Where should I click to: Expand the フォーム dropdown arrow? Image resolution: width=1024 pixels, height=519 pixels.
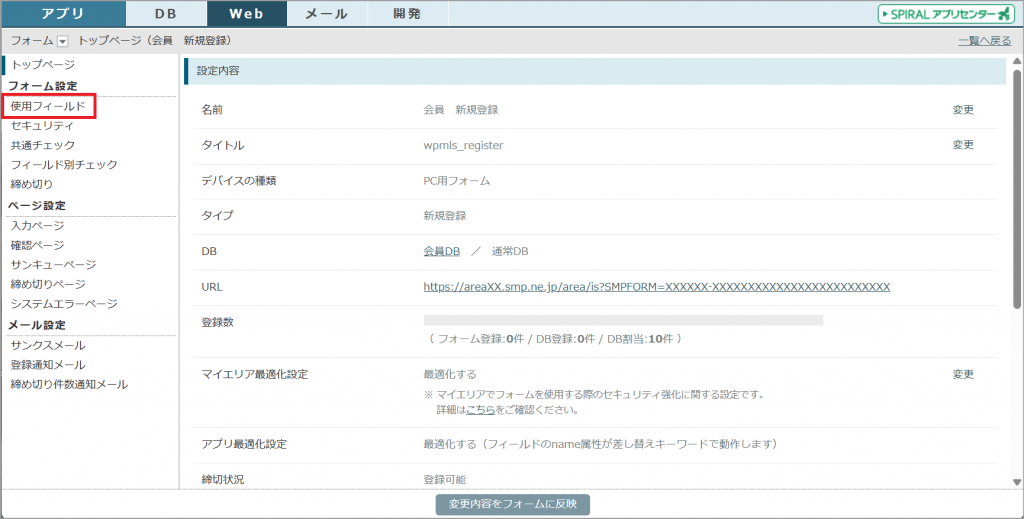pos(63,41)
